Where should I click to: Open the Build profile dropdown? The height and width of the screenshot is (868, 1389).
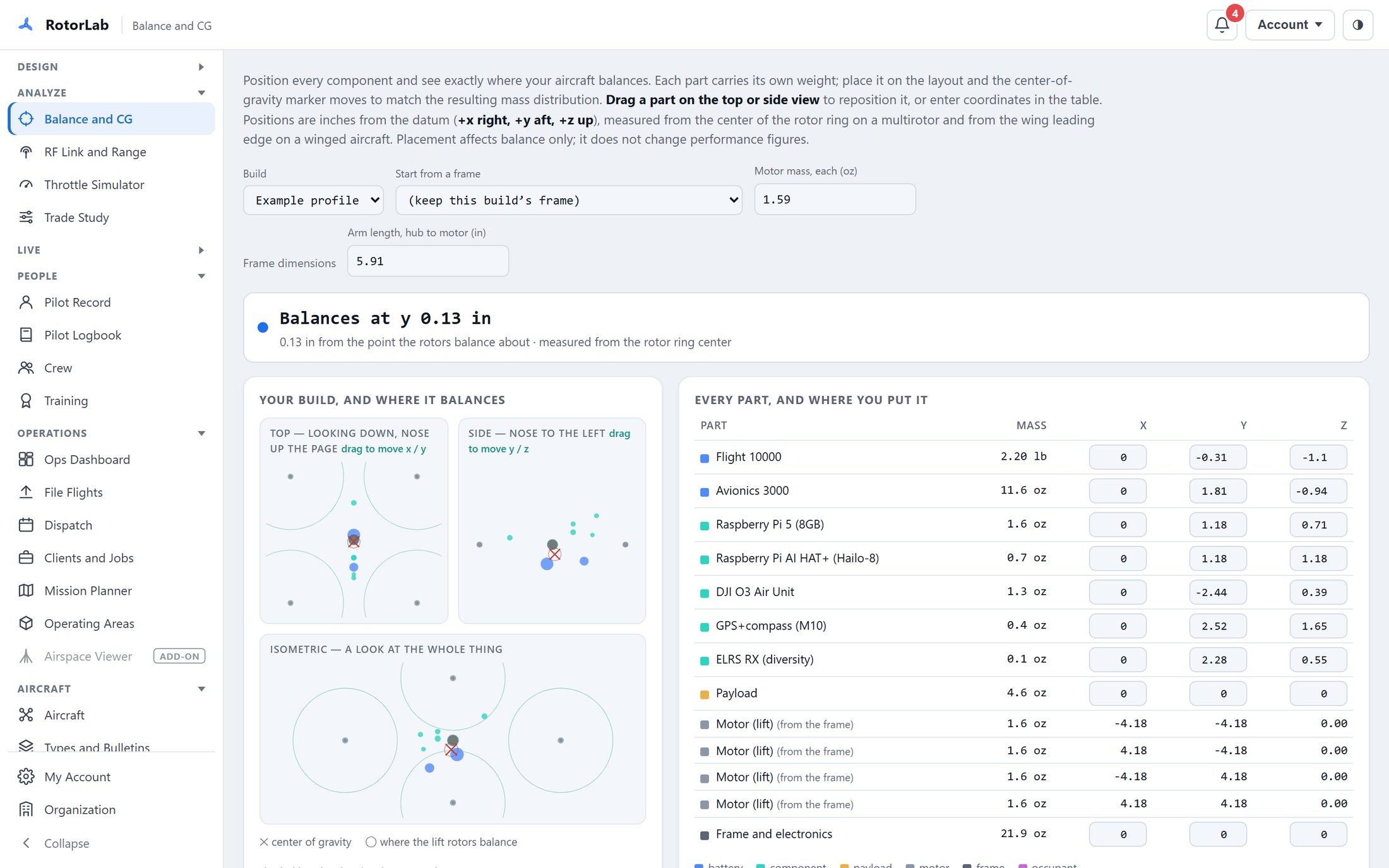[313, 200]
